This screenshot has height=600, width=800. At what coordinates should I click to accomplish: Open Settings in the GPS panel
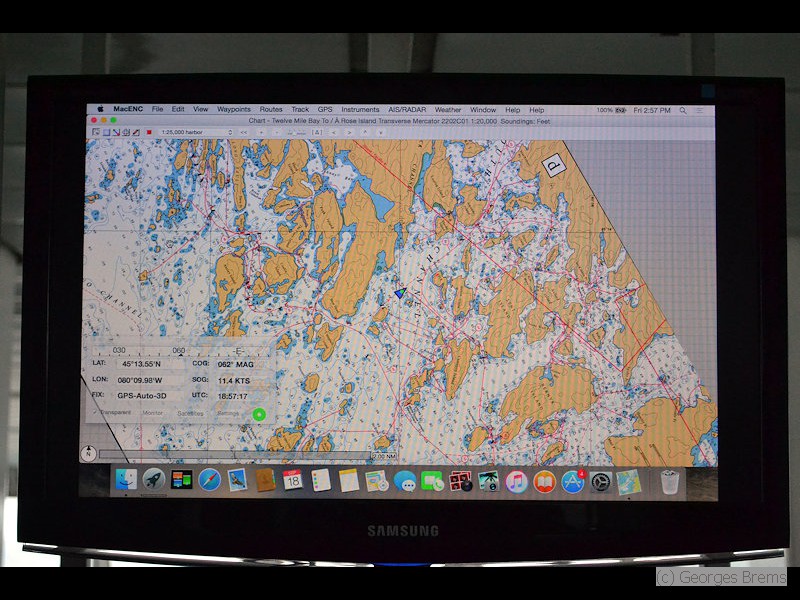(x=228, y=413)
